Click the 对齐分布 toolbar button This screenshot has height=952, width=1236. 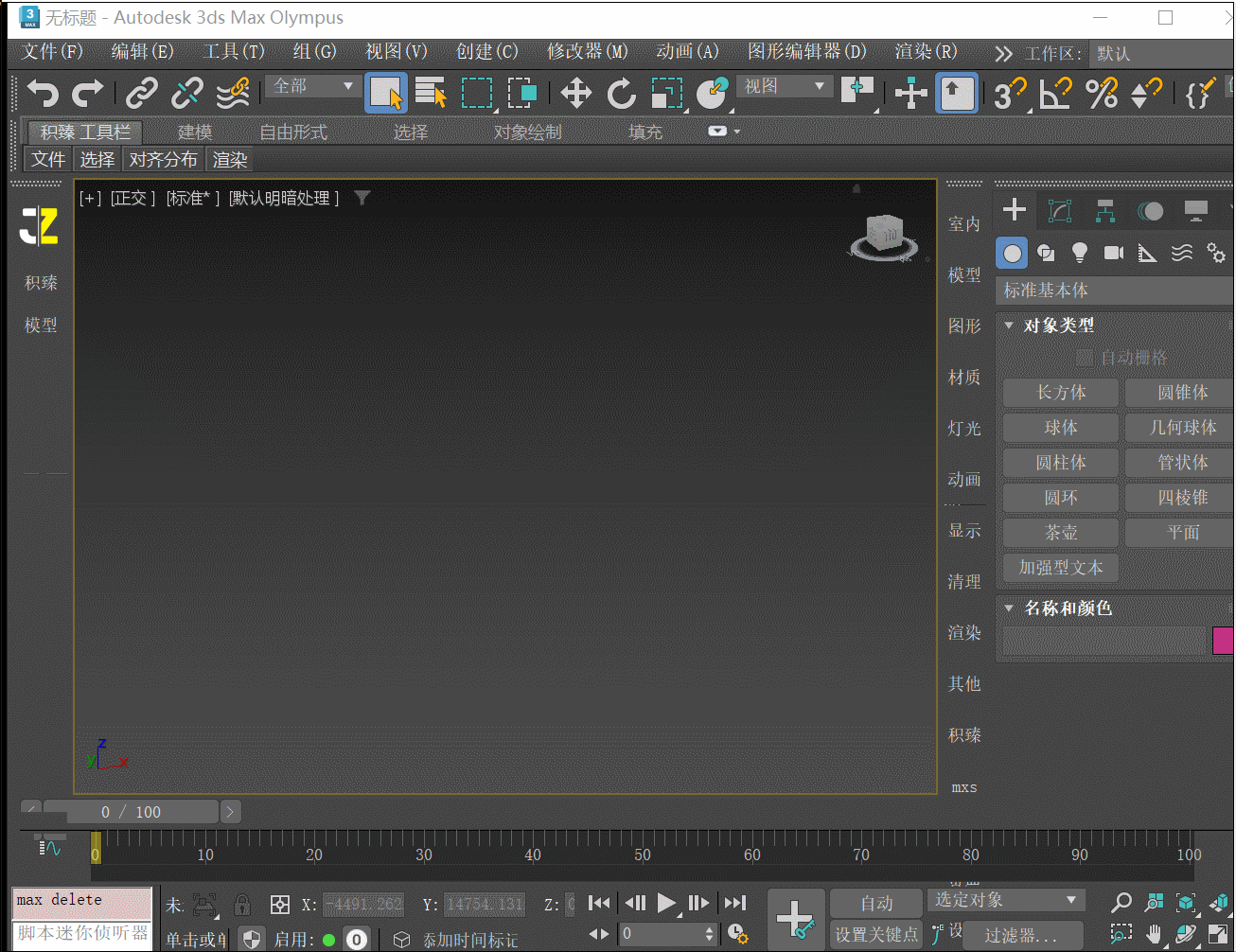tap(164, 159)
